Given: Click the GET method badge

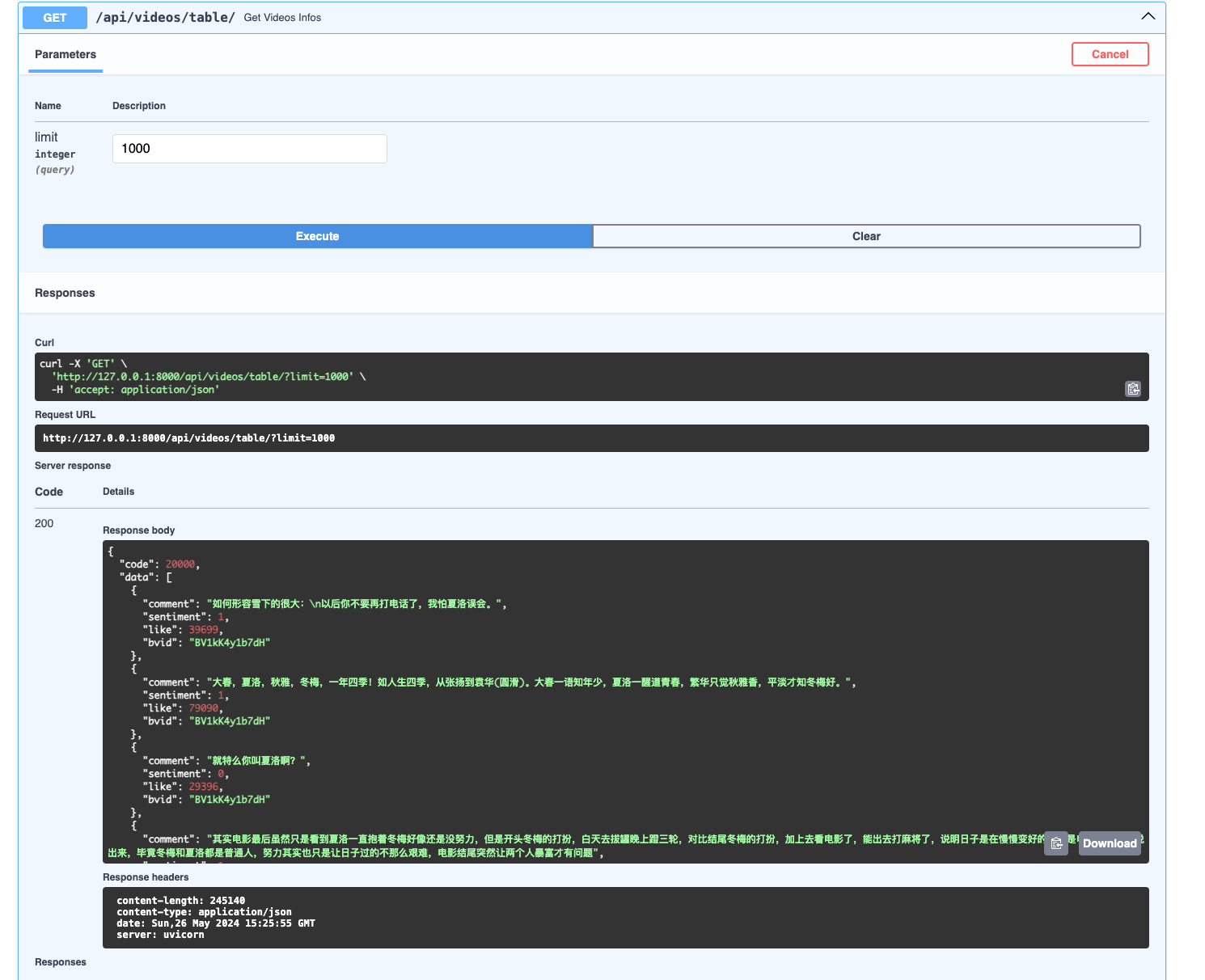Looking at the screenshot, I should coord(55,18).
